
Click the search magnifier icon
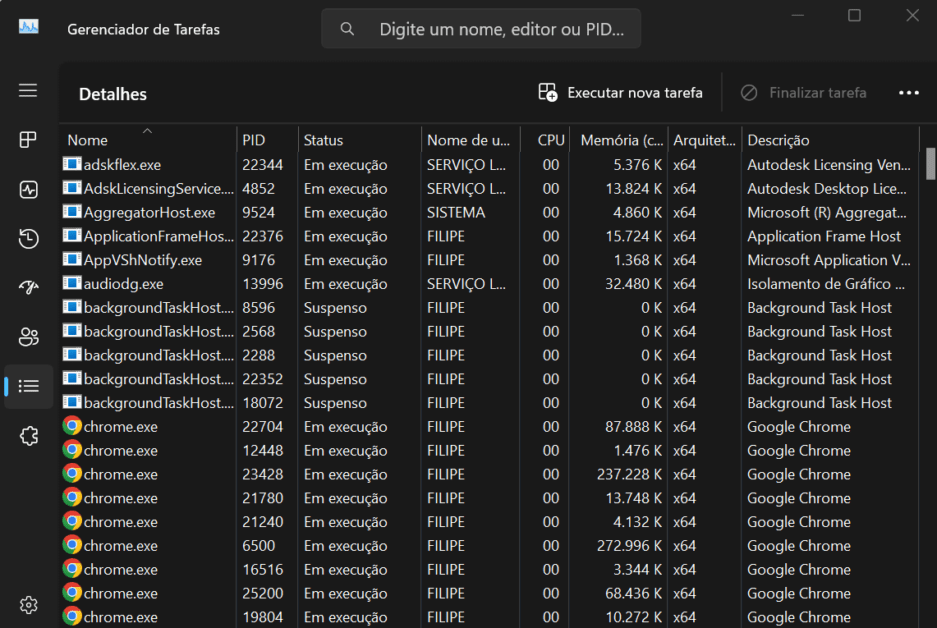(x=347, y=29)
